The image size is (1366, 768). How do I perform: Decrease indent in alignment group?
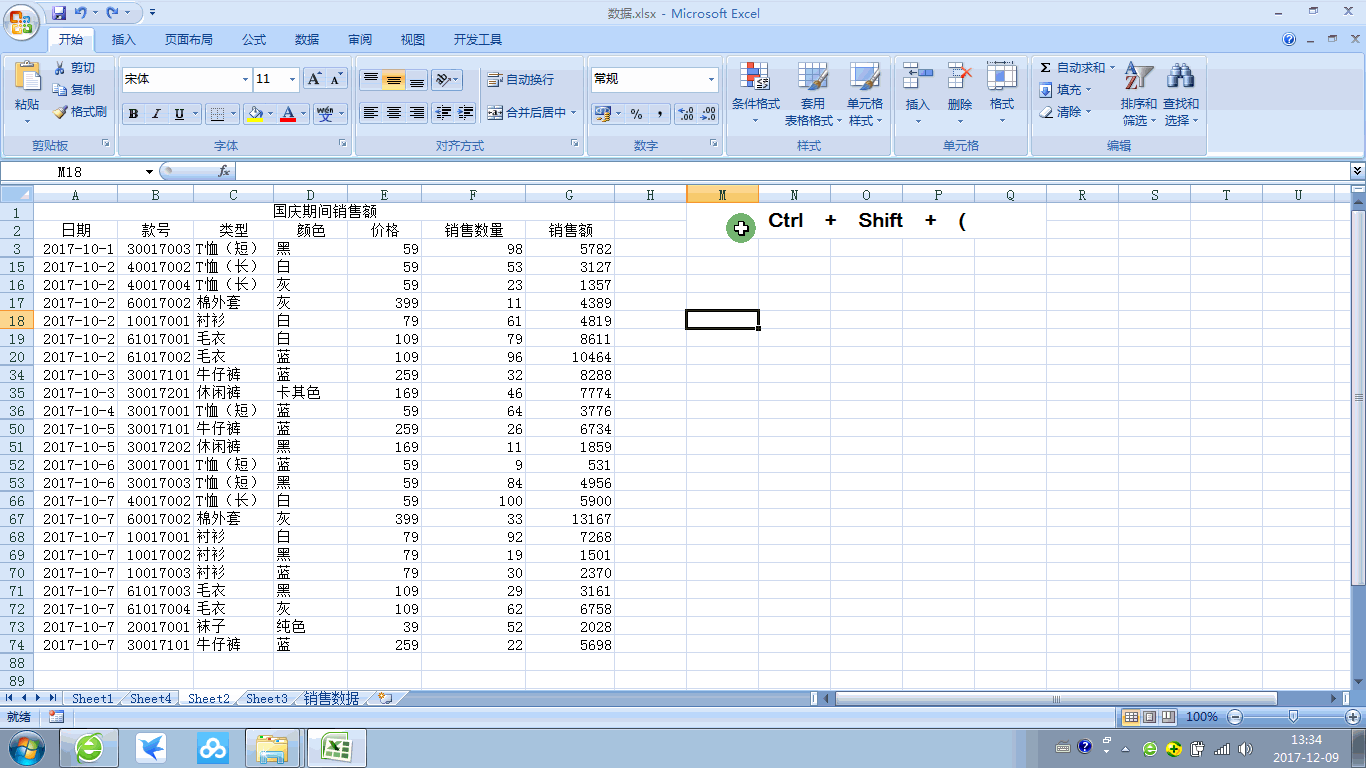pos(443,113)
